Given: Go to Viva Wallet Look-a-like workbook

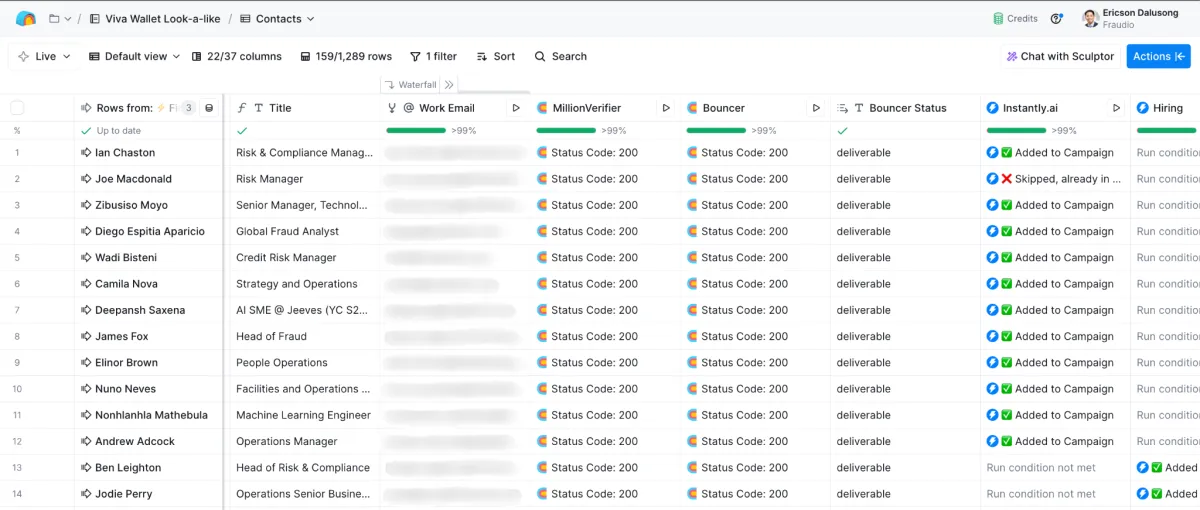Looking at the screenshot, I should tap(154, 19).
